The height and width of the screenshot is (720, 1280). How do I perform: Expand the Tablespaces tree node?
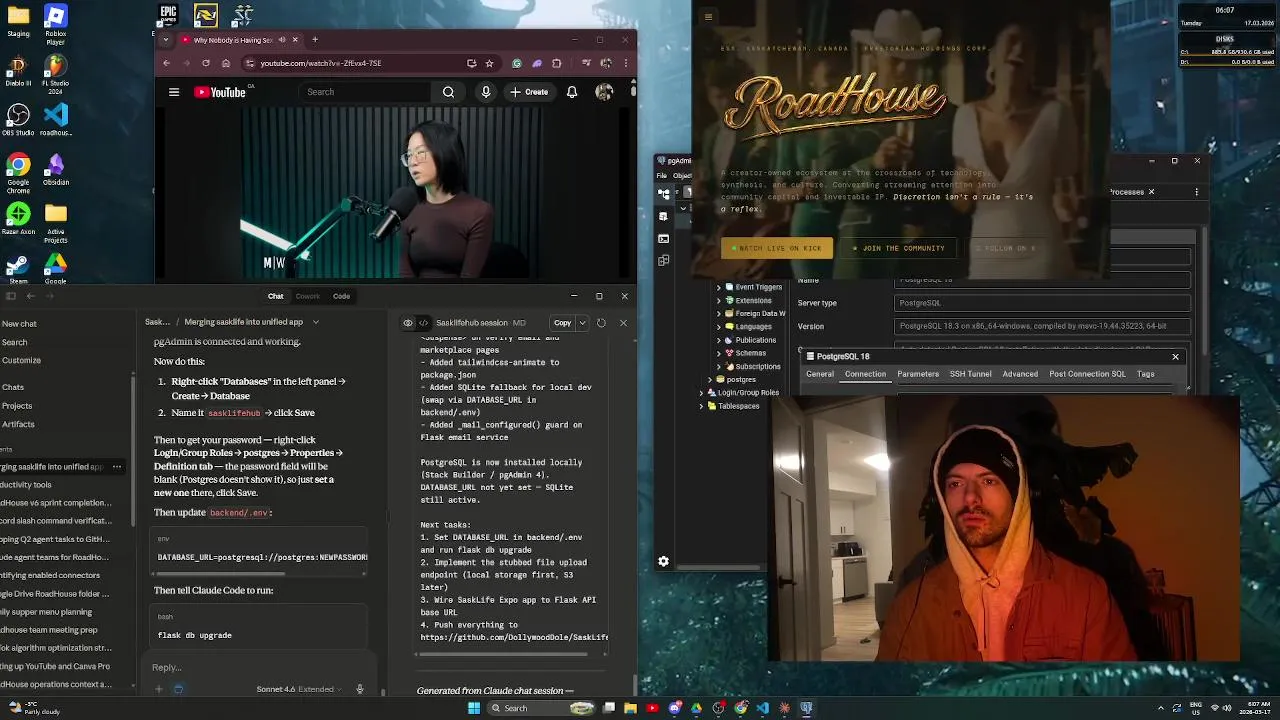tap(701, 406)
